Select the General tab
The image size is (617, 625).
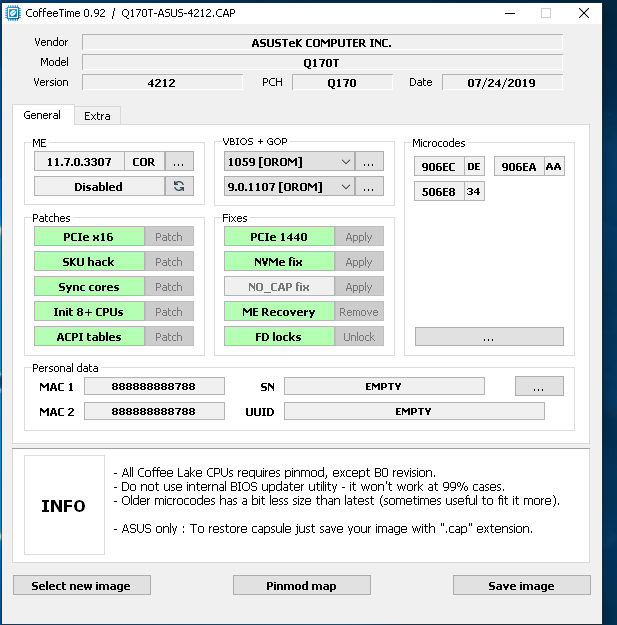(42, 115)
